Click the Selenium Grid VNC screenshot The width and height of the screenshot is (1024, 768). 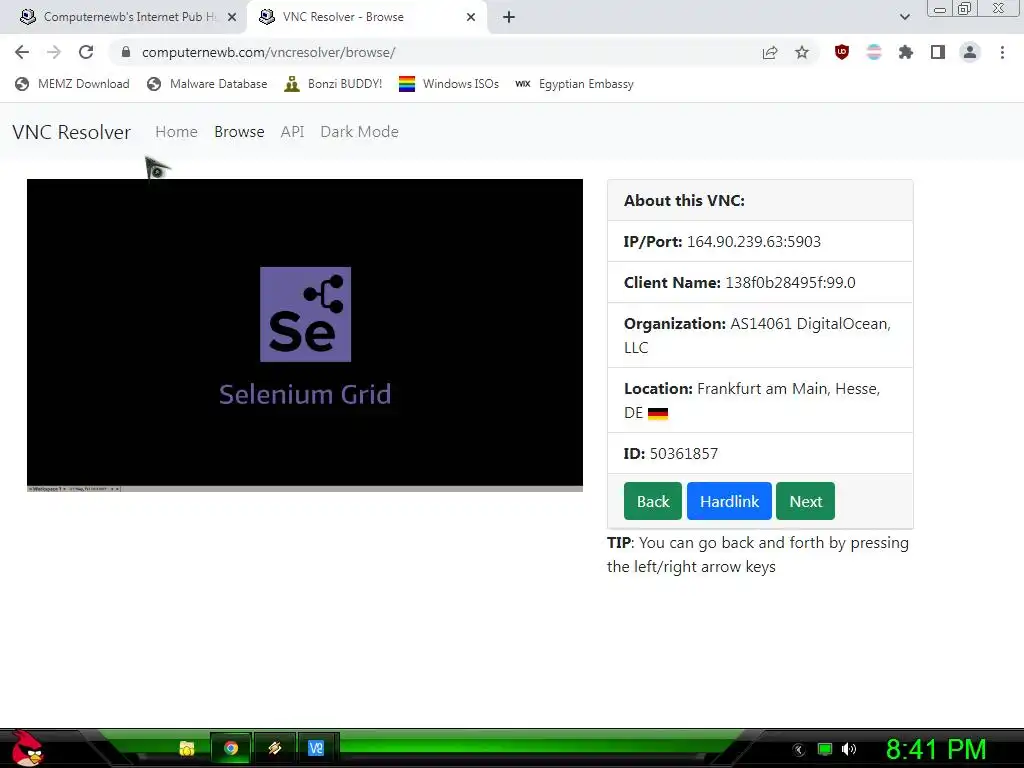305,335
